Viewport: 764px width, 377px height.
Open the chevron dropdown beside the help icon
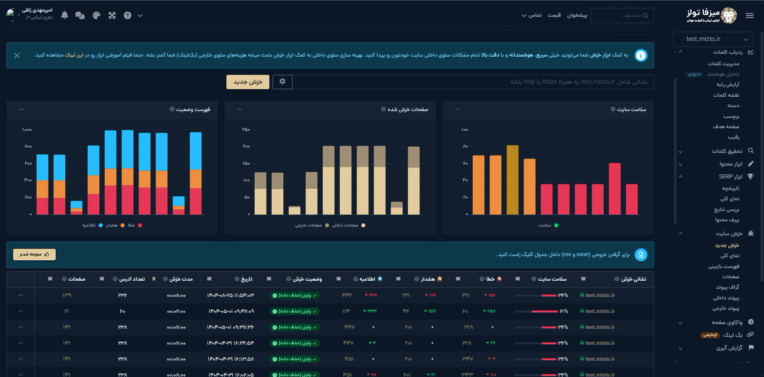point(140,16)
